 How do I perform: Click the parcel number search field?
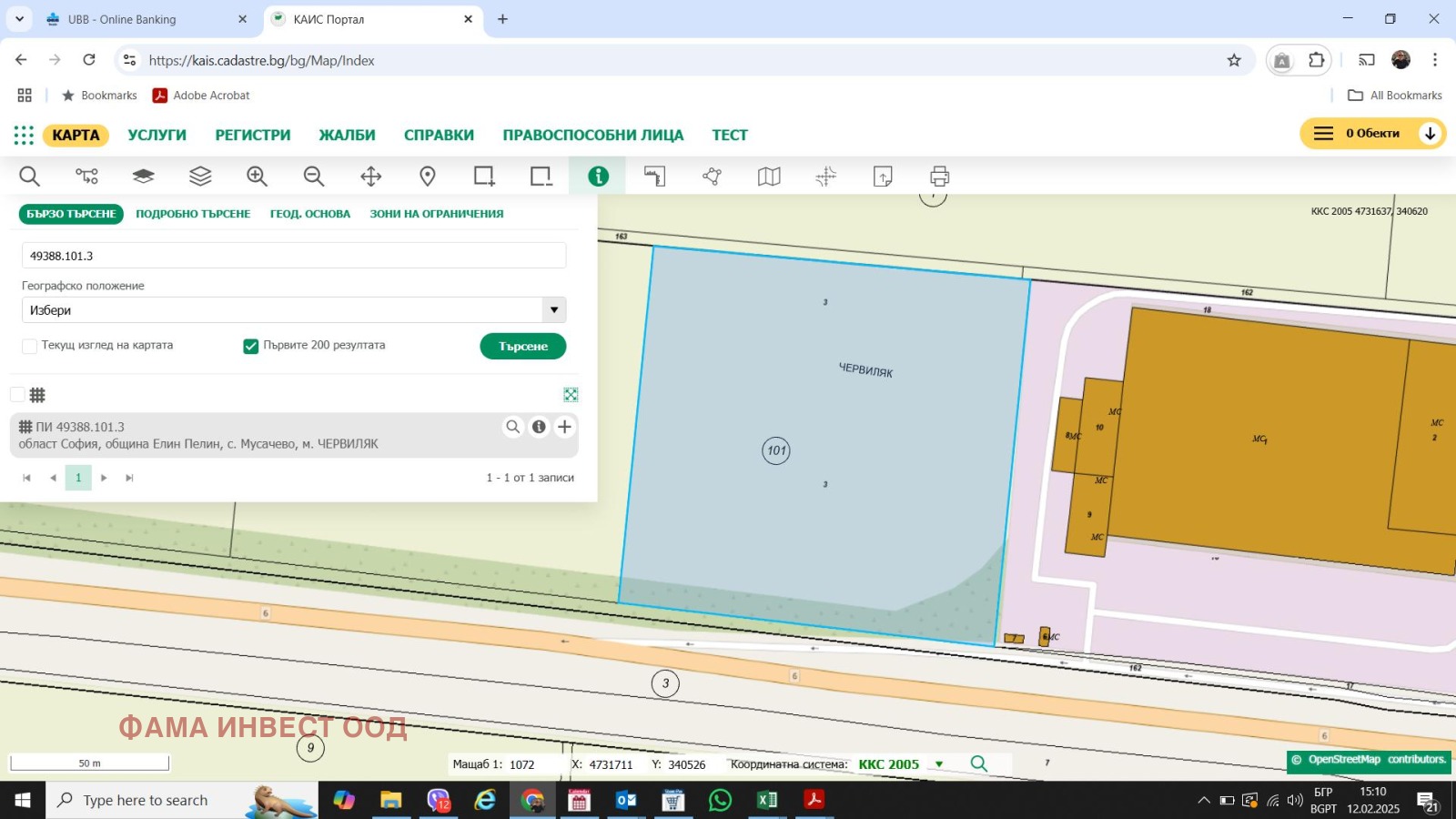tap(293, 256)
